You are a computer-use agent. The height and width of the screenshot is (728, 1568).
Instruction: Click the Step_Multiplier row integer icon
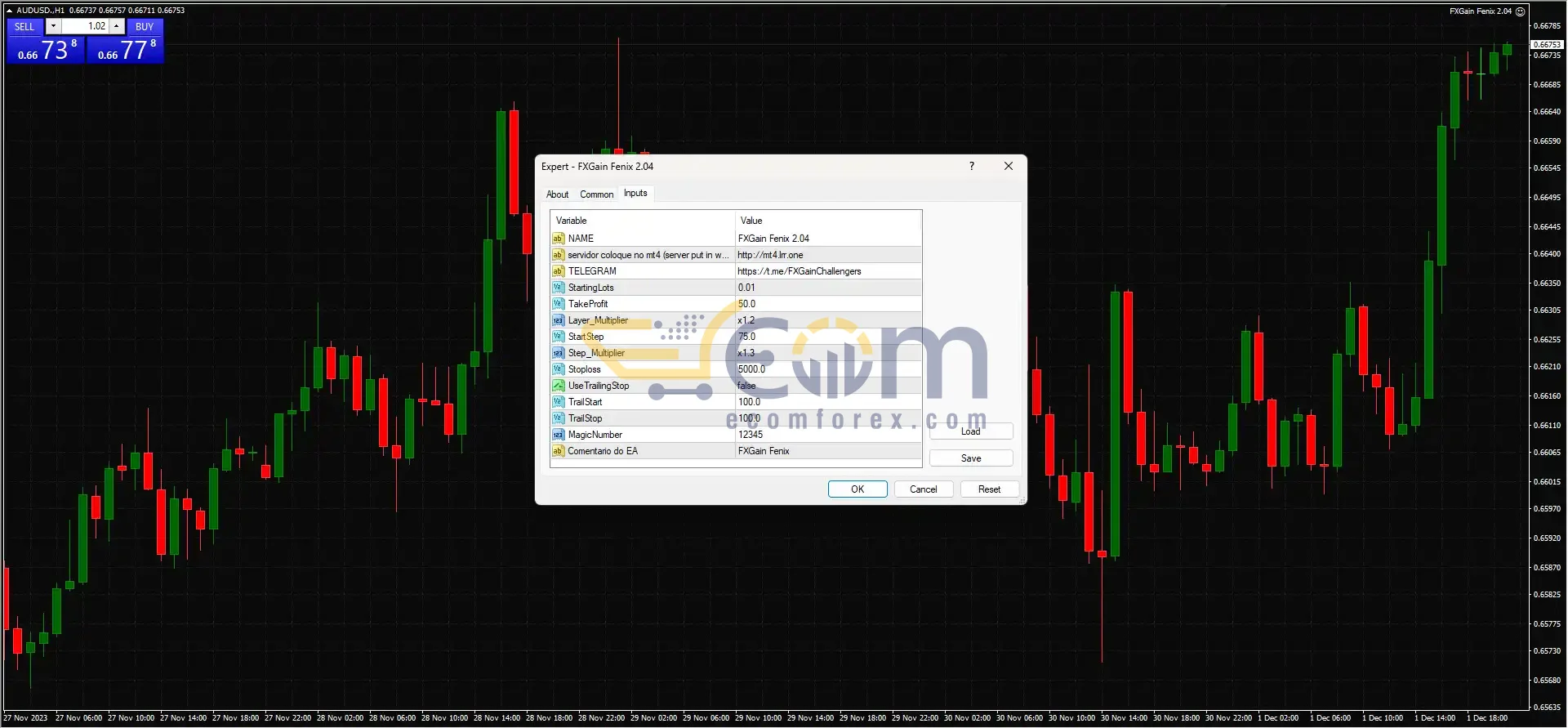559,353
